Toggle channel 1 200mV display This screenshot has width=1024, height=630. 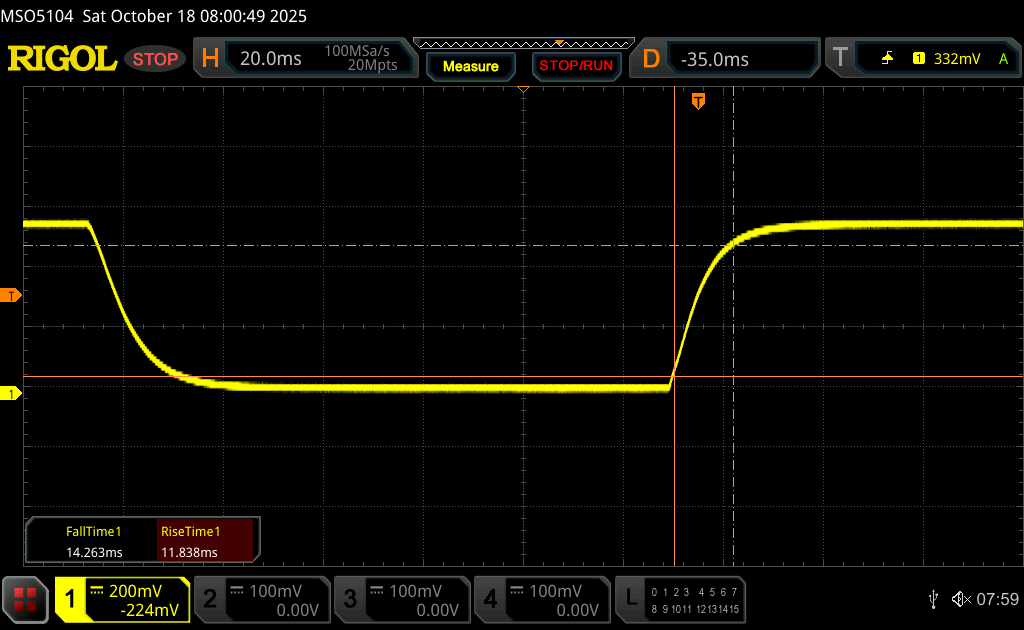click(122, 599)
